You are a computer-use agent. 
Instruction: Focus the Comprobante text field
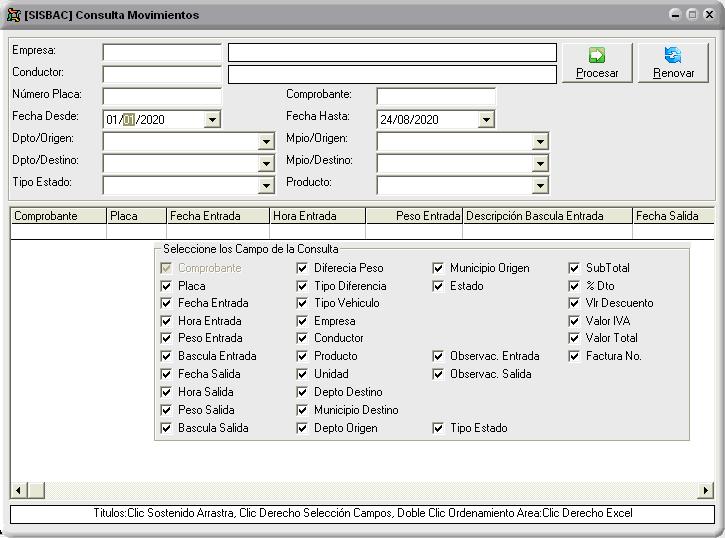pyautogui.click(x=436, y=96)
